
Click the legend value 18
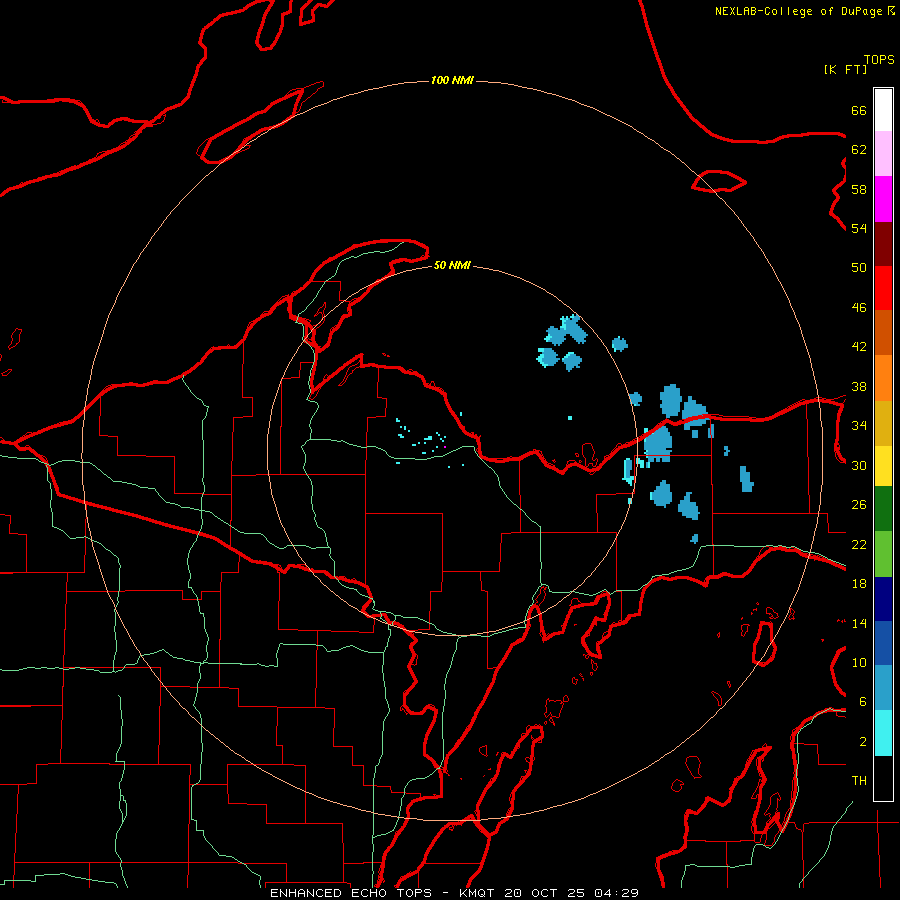pos(859,584)
